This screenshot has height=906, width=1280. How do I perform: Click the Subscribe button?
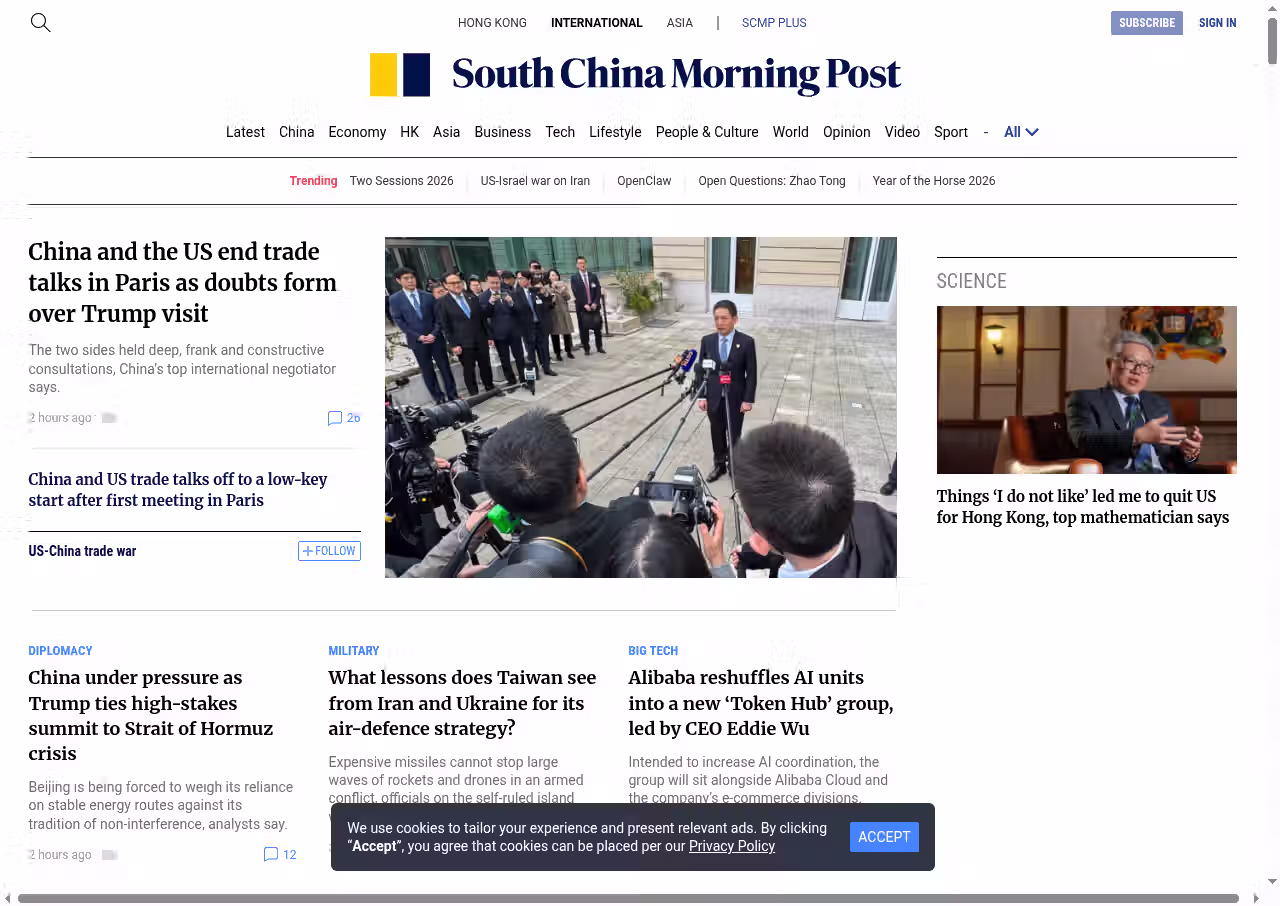click(1146, 23)
